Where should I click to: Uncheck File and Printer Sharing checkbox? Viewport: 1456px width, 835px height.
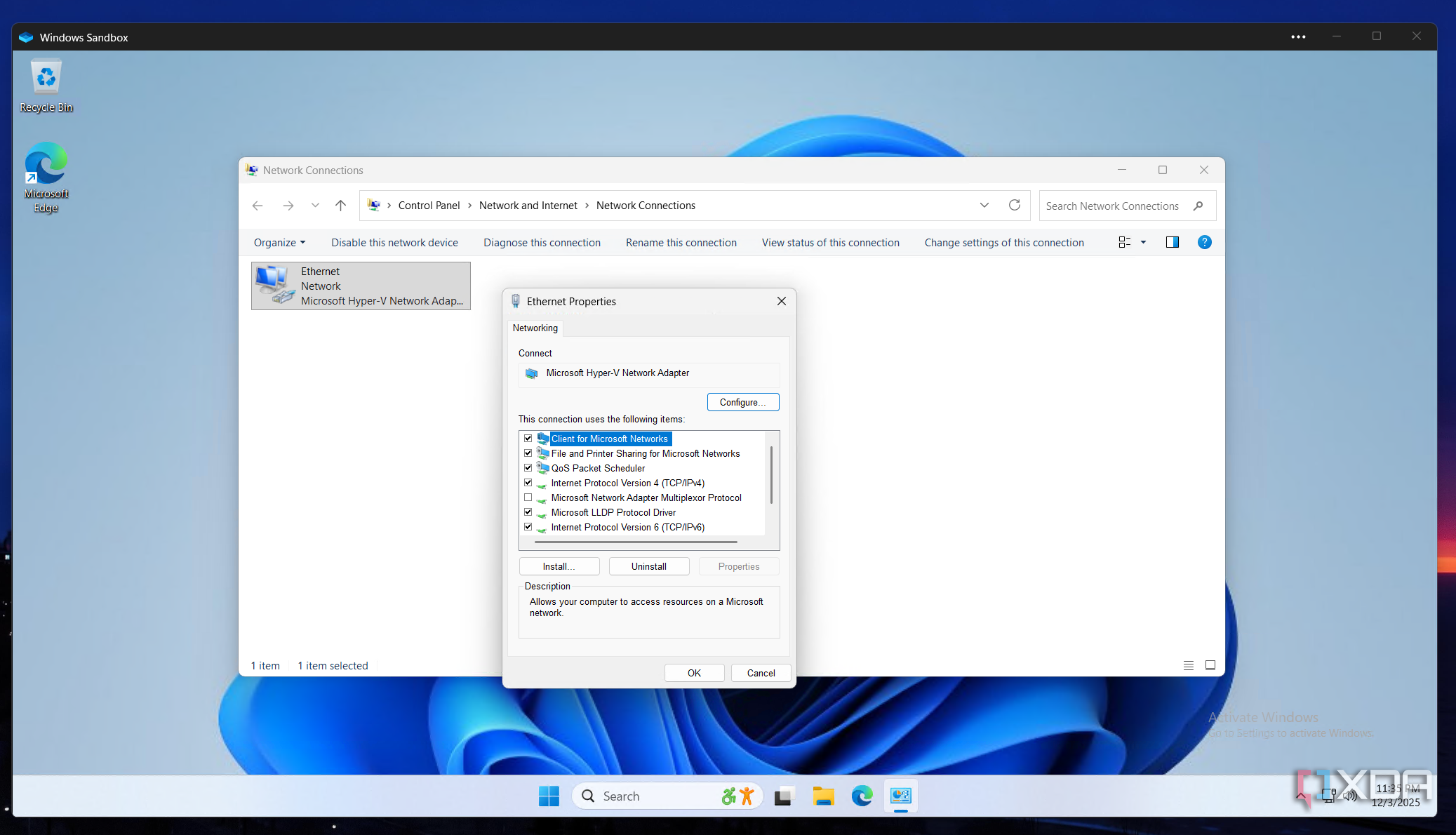click(528, 453)
